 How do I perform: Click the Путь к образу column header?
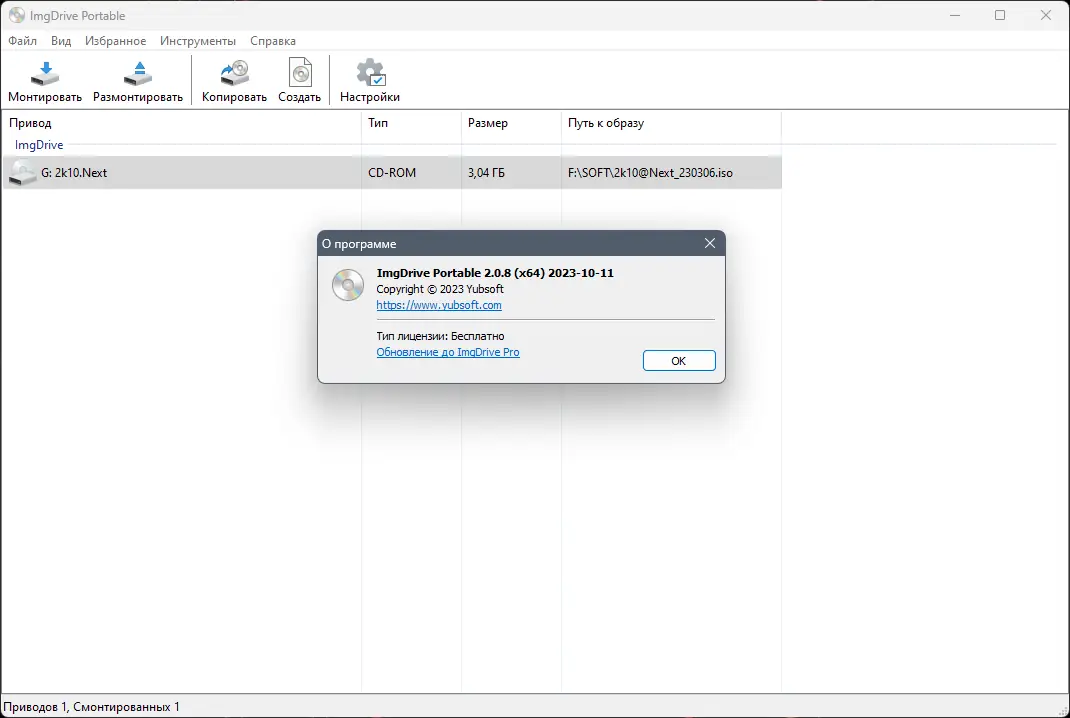pos(671,123)
